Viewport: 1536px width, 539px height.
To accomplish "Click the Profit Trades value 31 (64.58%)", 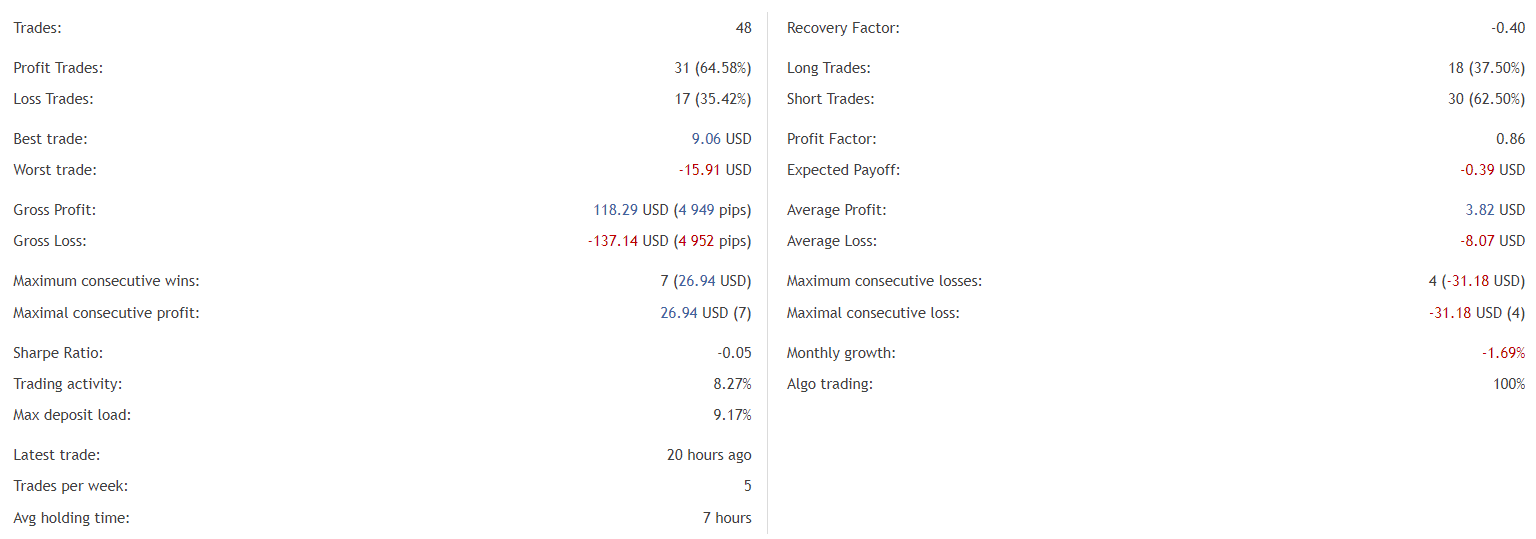I will pos(712,68).
